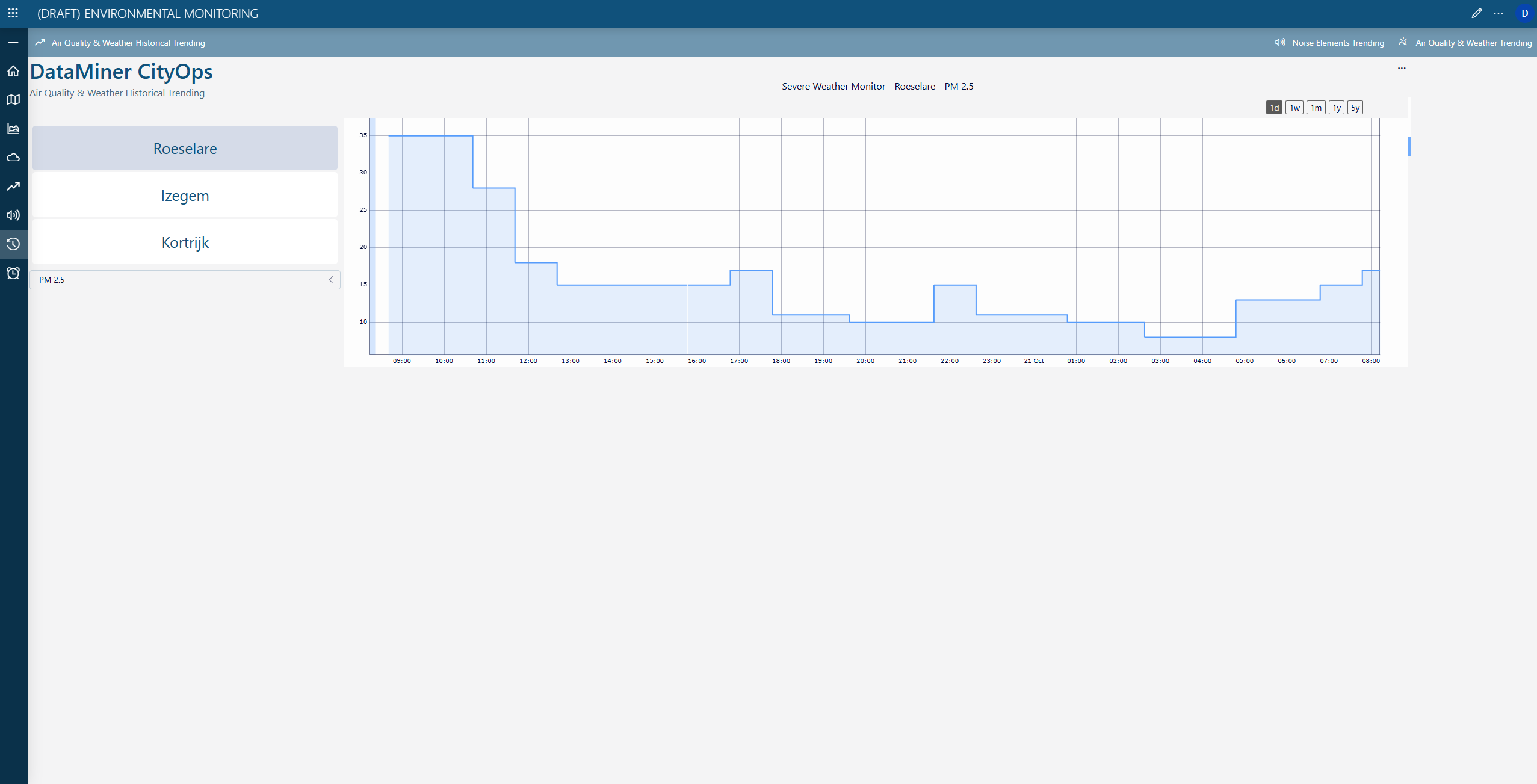Click the edit pencil icon
This screenshot has width=1537, height=784.
1476,13
